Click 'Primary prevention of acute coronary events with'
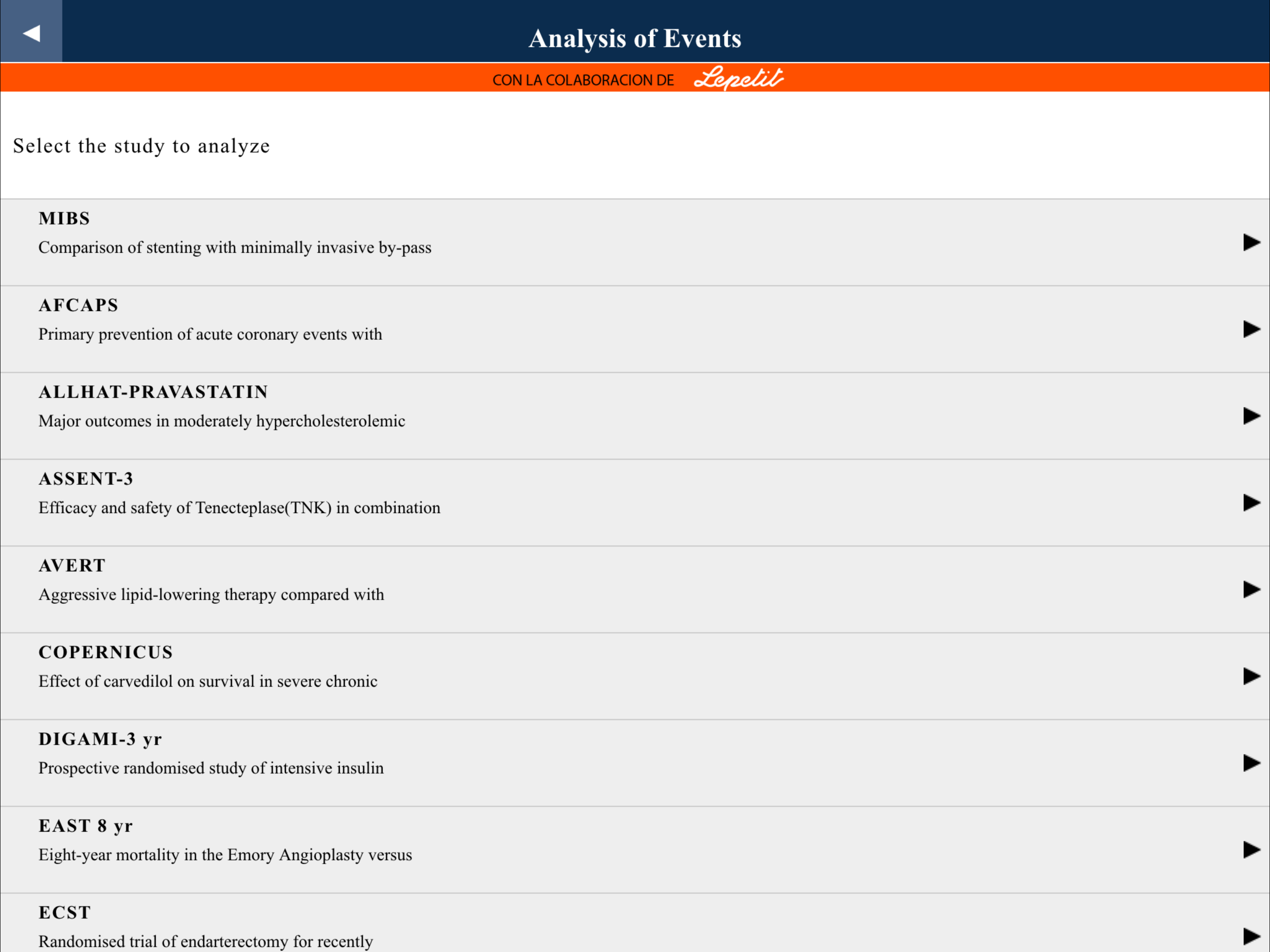 (x=210, y=334)
